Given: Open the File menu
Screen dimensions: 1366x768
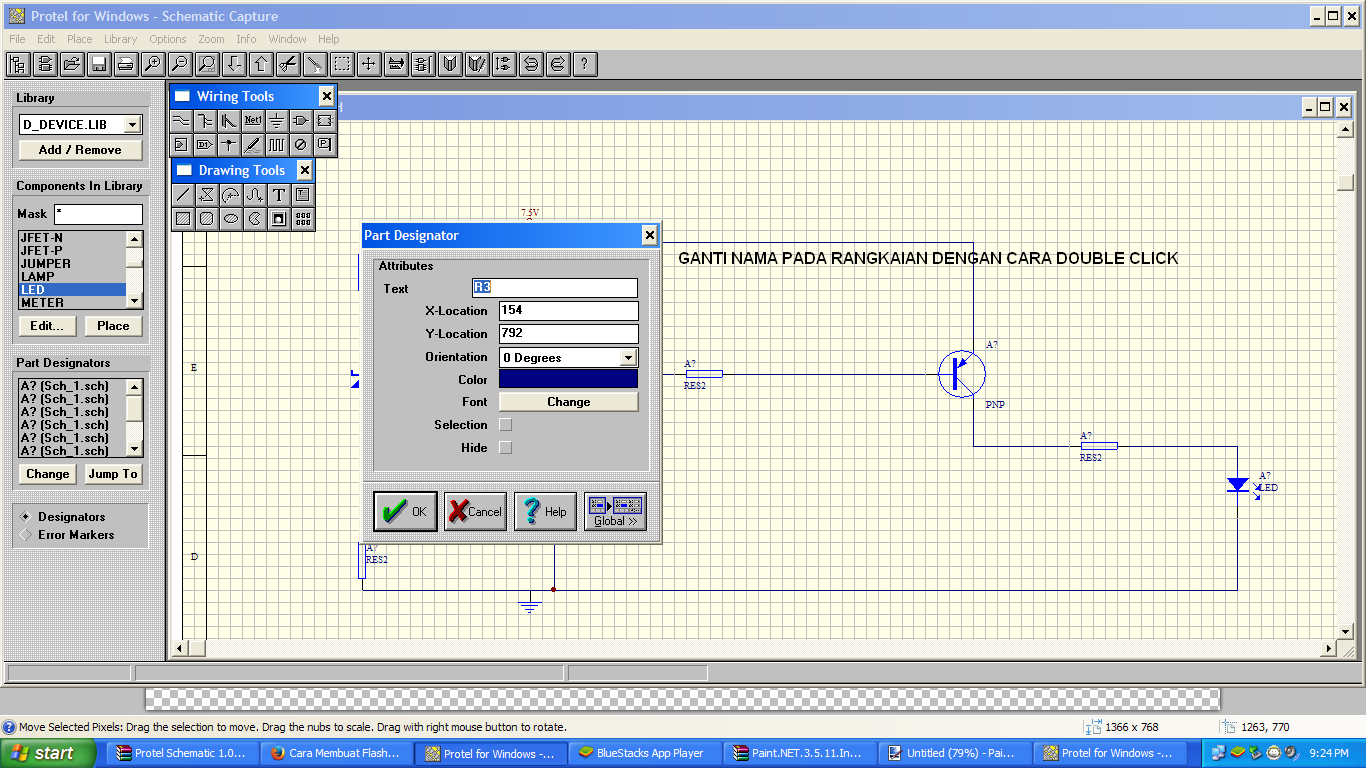Looking at the screenshot, I should tap(17, 39).
